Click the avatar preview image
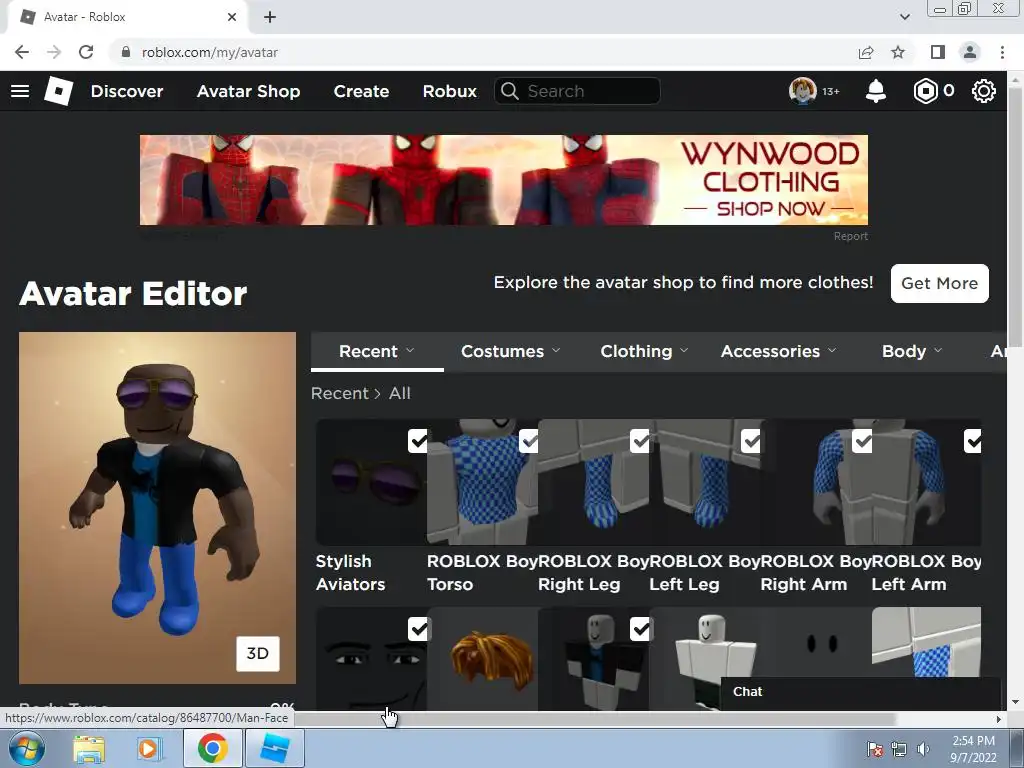The height and width of the screenshot is (768, 1024). [157, 507]
